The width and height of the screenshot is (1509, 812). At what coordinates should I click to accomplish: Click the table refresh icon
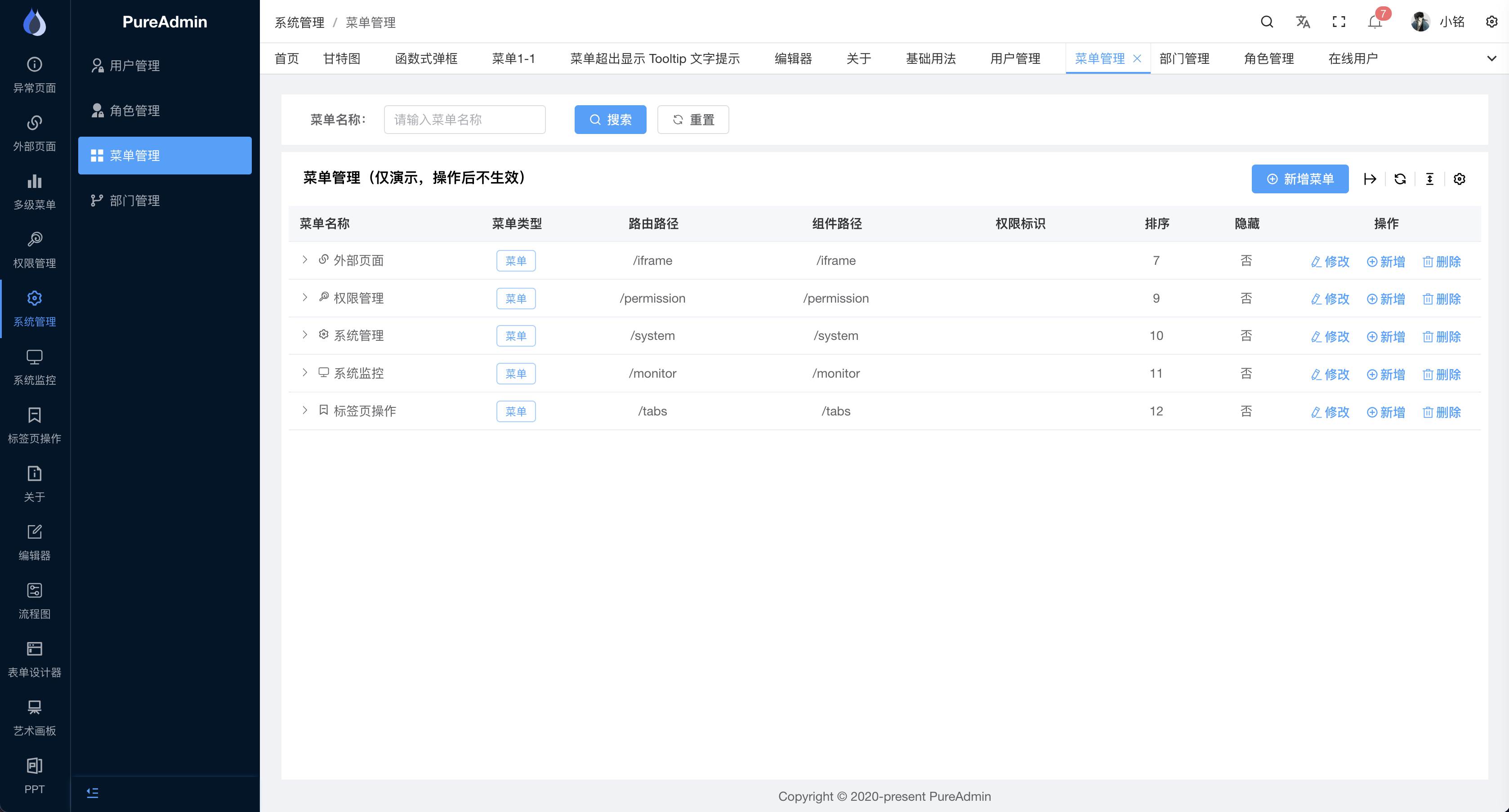pos(1400,178)
